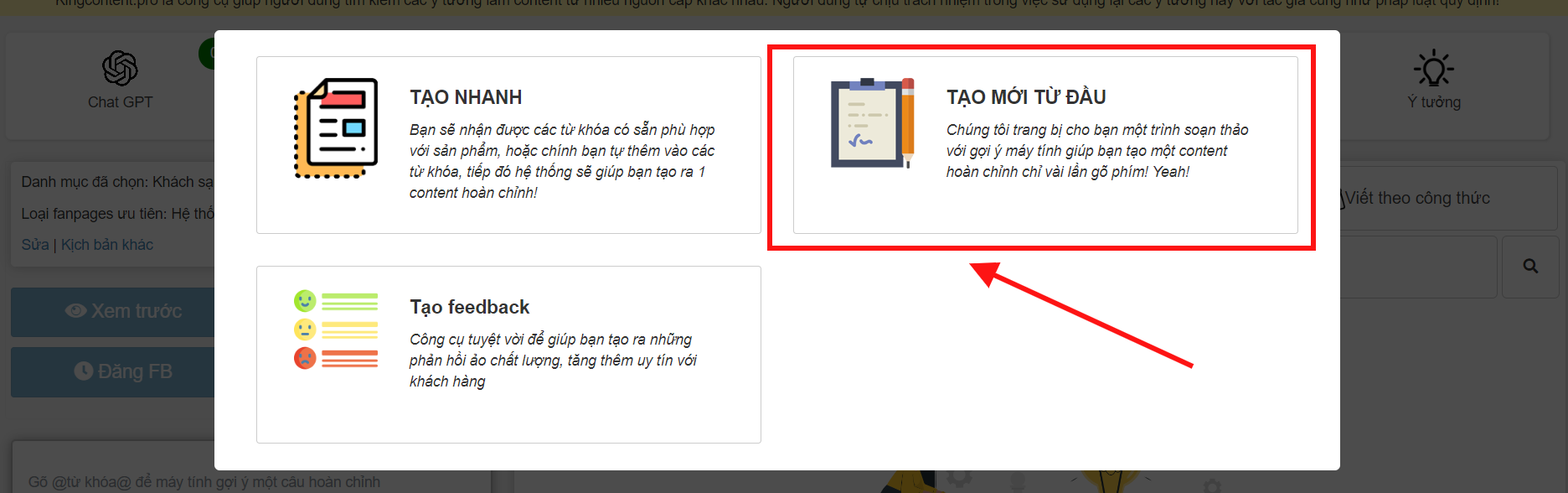
Task: Choose the TẠO MỚI TỪ ĐẦU heading
Action: [1026, 97]
